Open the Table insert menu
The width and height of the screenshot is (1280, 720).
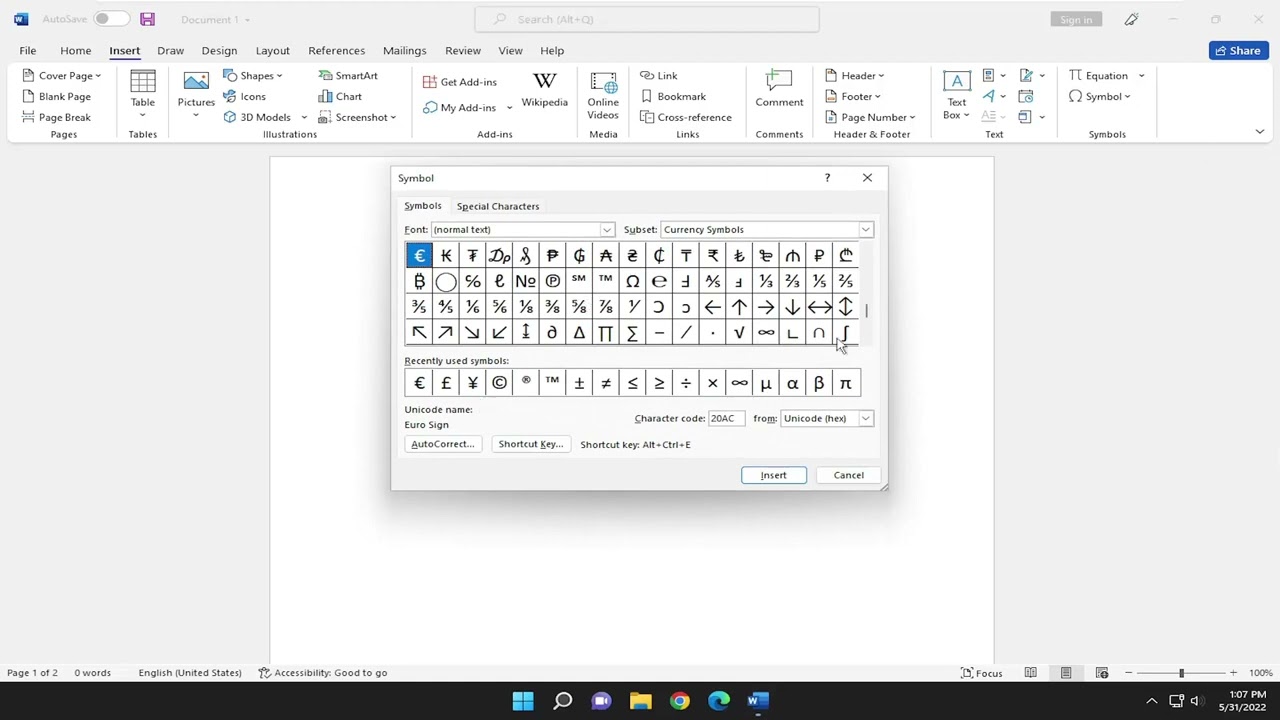(x=142, y=95)
